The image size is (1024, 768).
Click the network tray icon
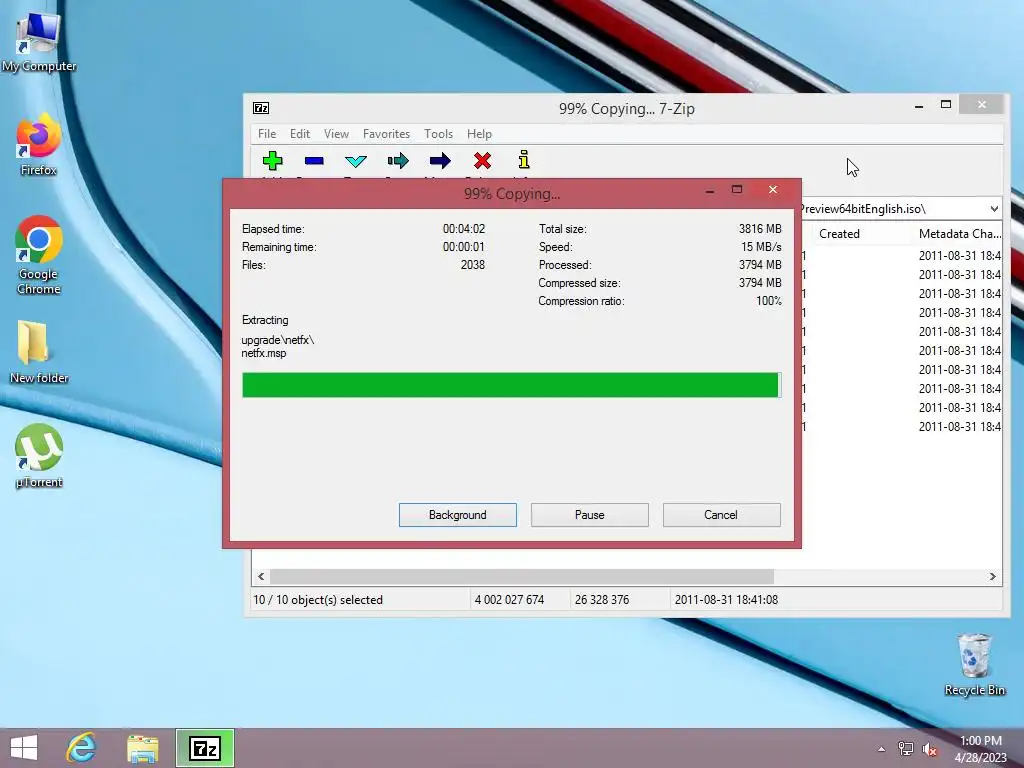tap(906, 749)
